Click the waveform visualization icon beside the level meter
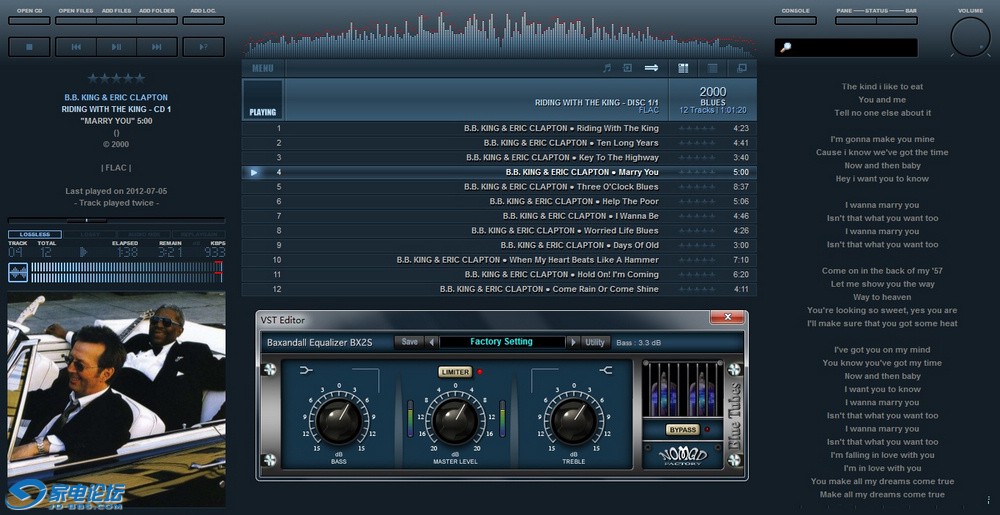Image resolution: width=1000 pixels, height=515 pixels. (18, 273)
